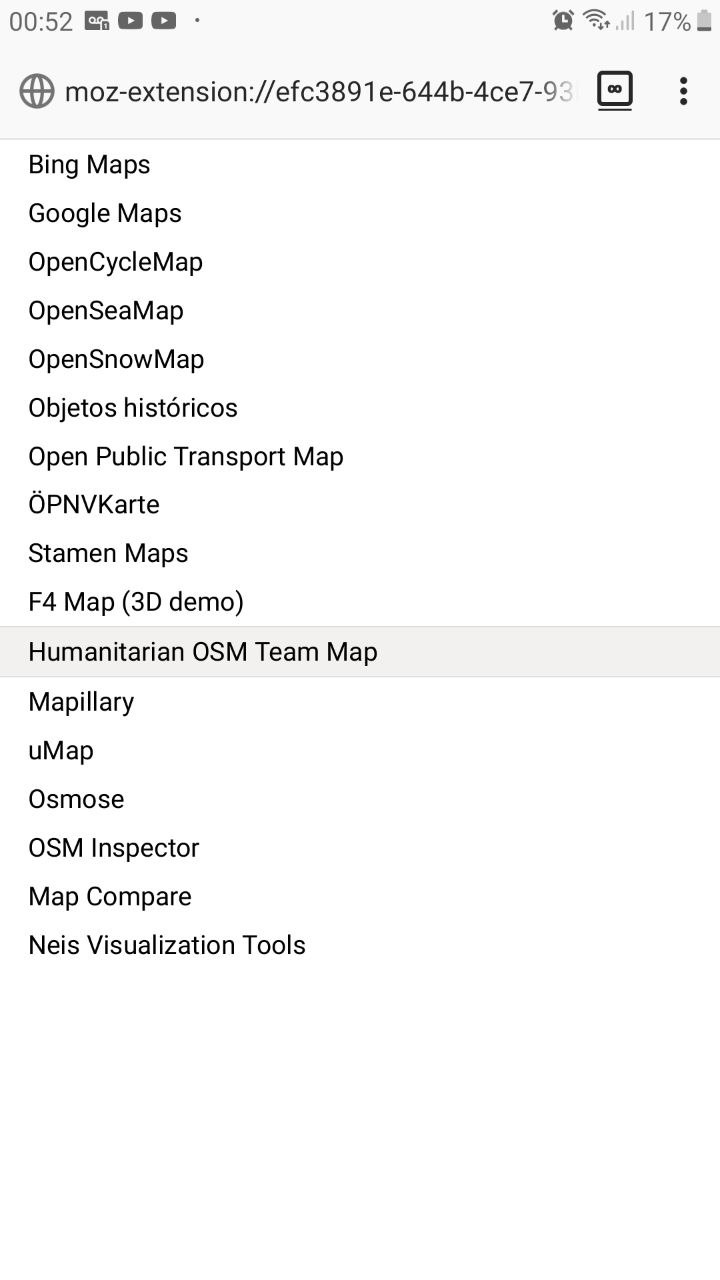Image resolution: width=720 pixels, height=1280 pixels.
Task: Select OSM Inspector entry
Action: click(x=360, y=848)
